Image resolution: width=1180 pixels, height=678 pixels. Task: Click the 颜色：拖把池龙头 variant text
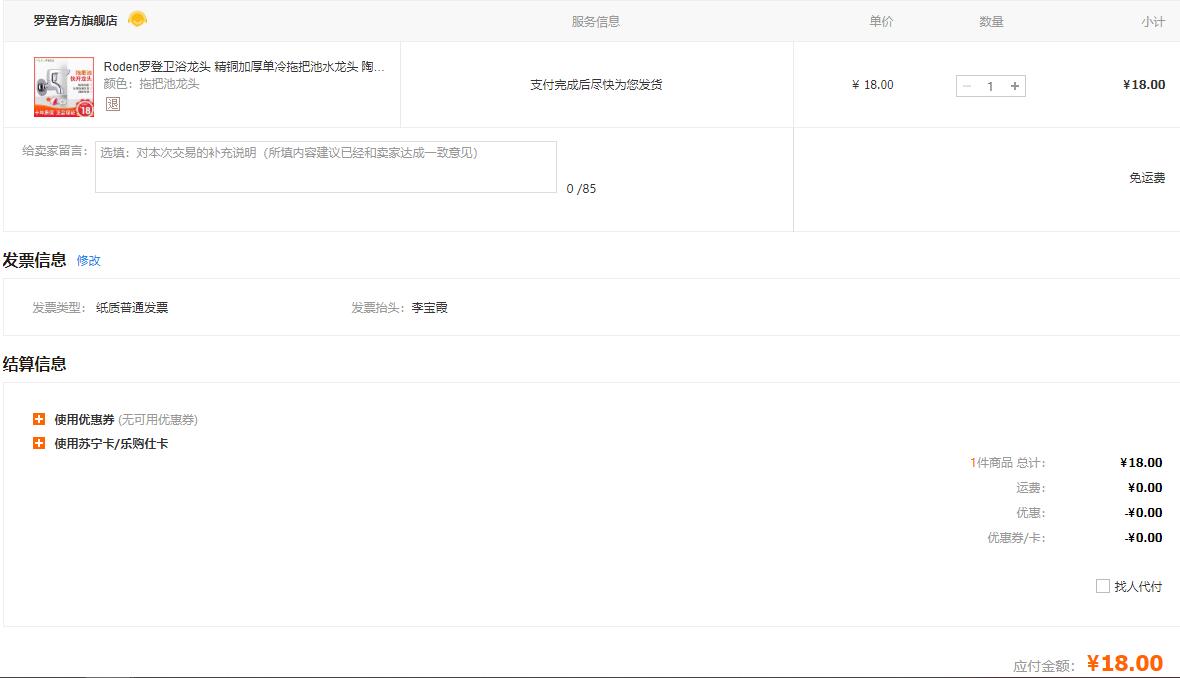click(151, 84)
